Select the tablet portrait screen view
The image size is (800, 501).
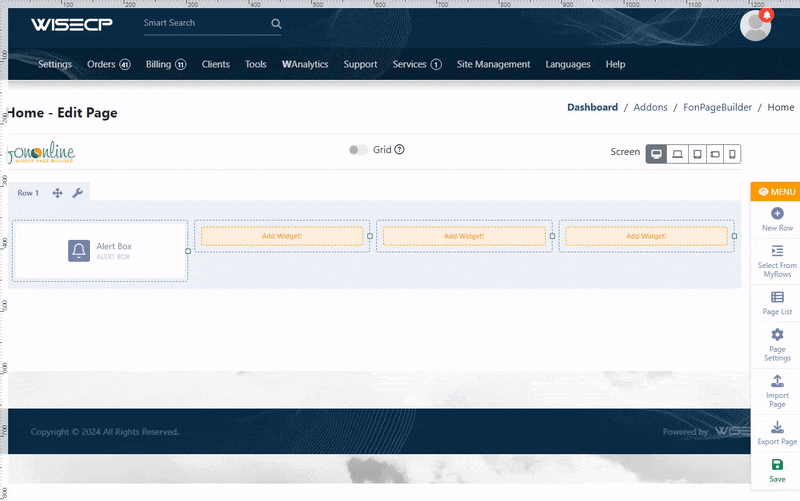coord(697,154)
